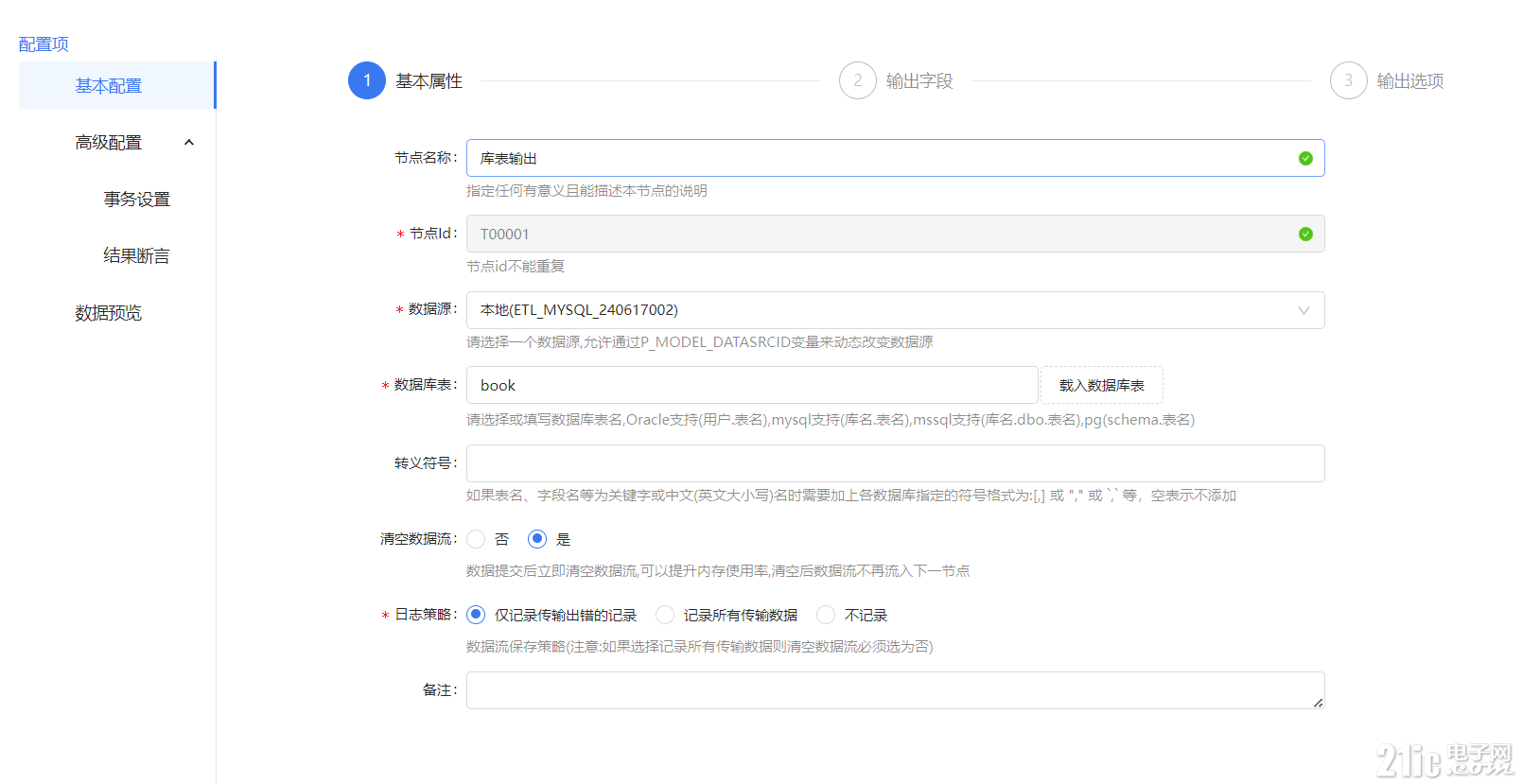
Task: Focus the 数据库表 input containing book
Action: (x=752, y=385)
